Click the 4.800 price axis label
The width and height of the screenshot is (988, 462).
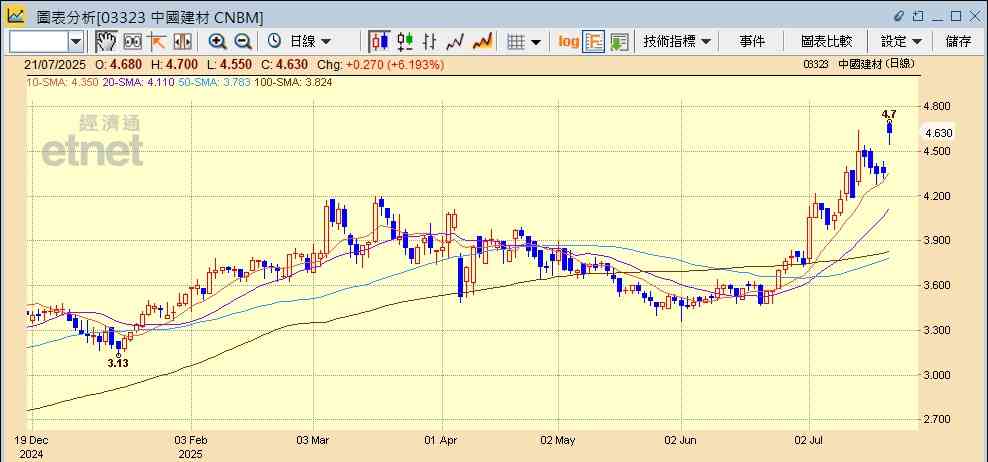click(x=938, y=106)
